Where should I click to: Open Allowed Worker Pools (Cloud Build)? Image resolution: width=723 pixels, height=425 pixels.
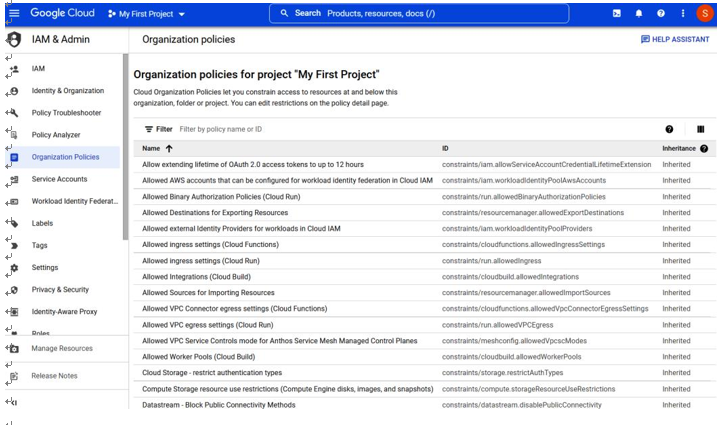[x=198, y=357]
